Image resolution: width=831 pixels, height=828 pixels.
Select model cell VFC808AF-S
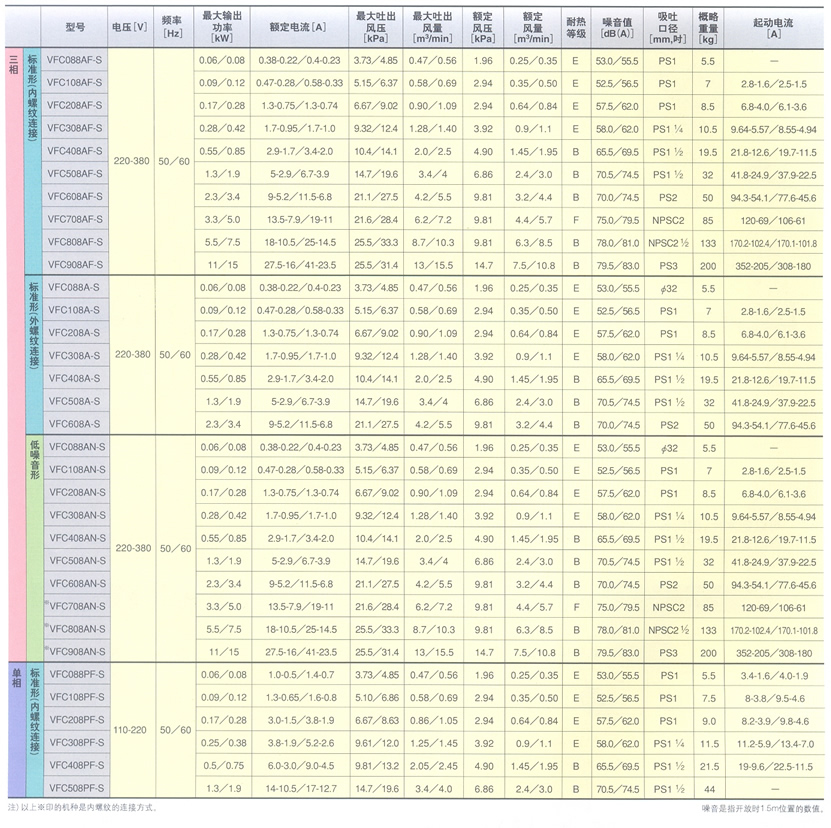[75, 242]
